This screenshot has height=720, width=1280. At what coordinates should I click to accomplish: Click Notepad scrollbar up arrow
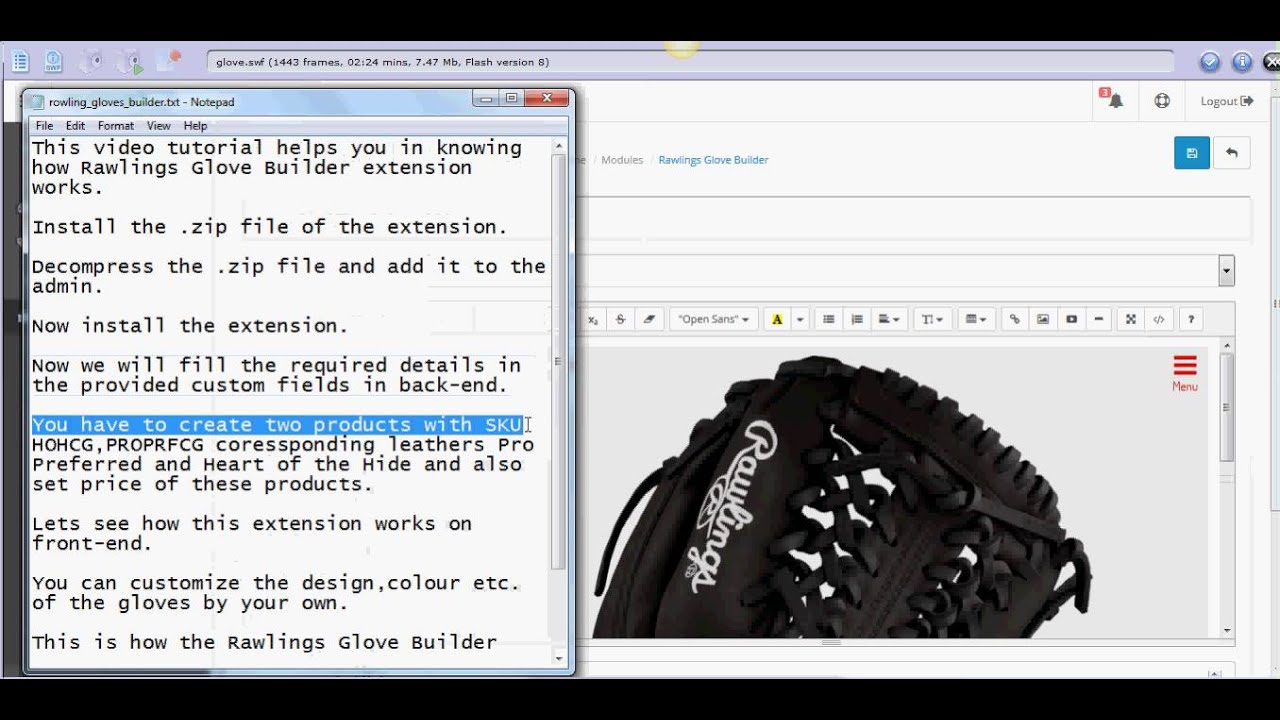pos(559,145)
